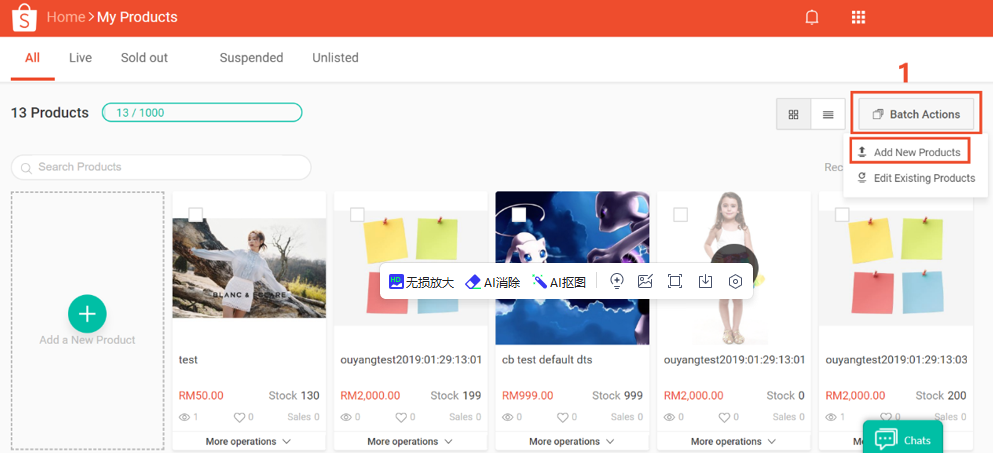The image size is (993, 453).
Task: Open settings hexagon icon in floating toolbar
Action: point(736,282)
